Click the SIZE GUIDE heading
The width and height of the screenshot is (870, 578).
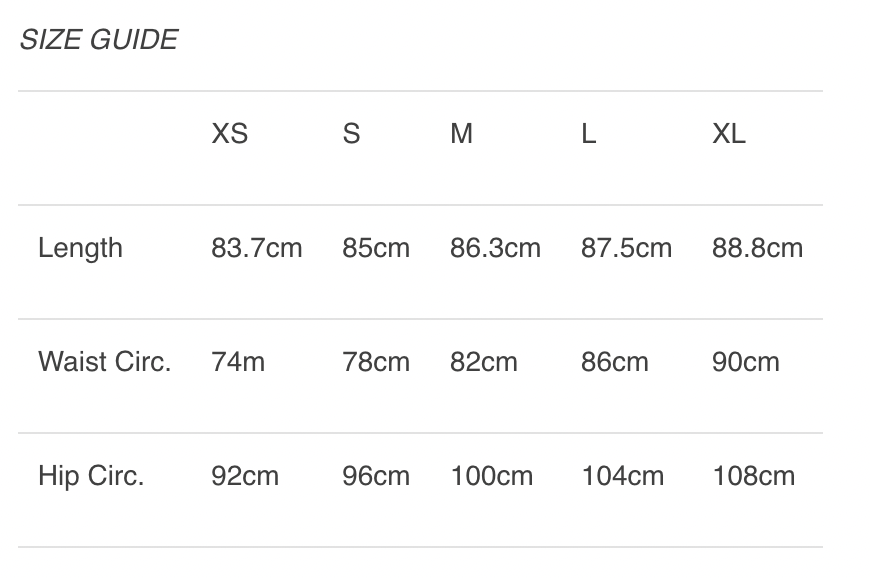[x=99, y=40]
